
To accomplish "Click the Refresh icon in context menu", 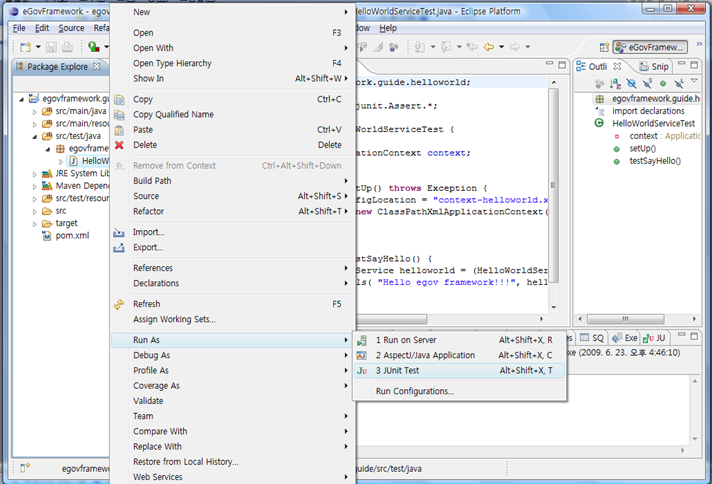I will 119,304.
